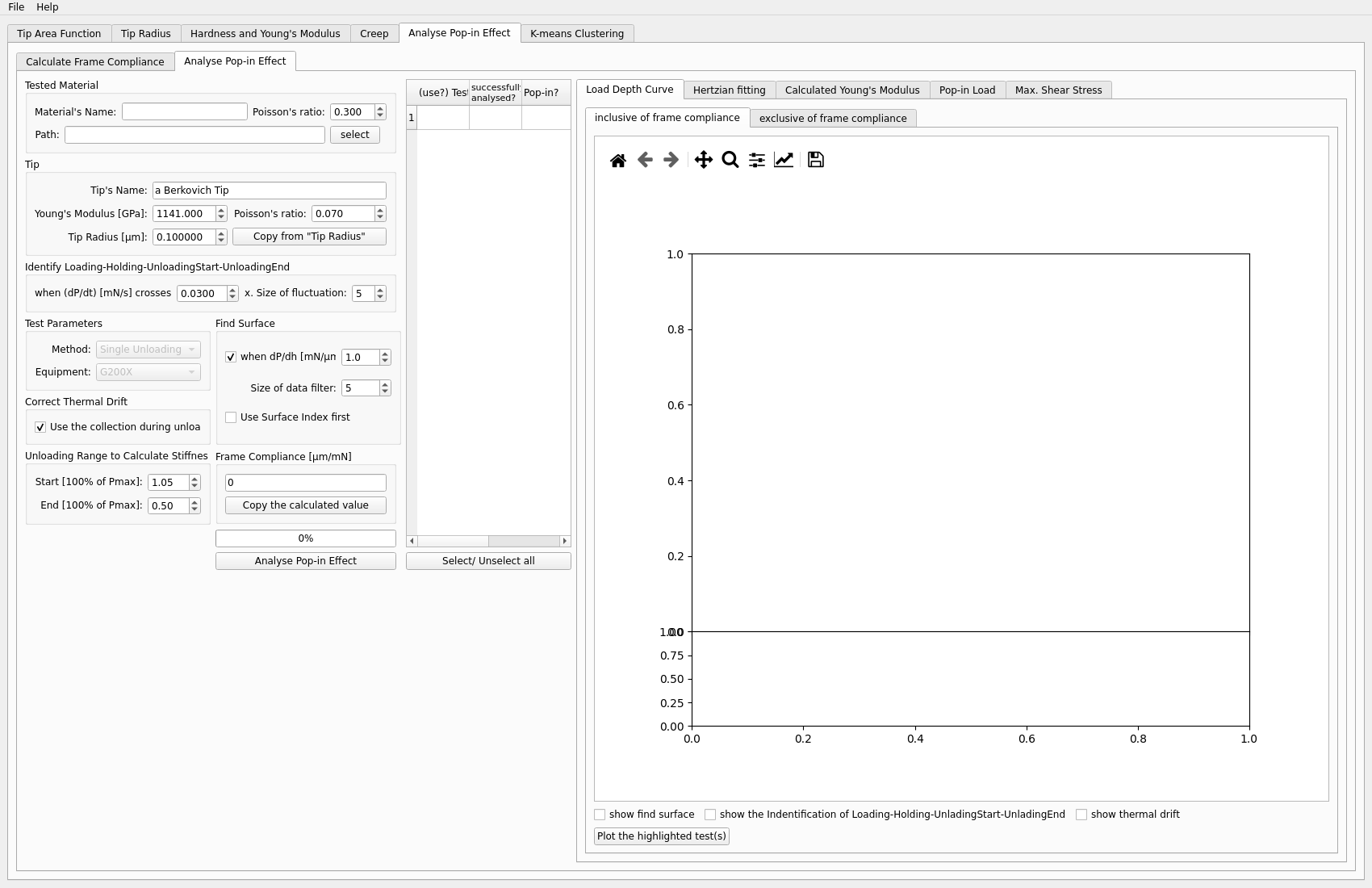Image resolution: width=1372 pixels, height=888 pixels.
Task: Enable the show thermal drift checkbox
Action: [x=1081, y=815]
